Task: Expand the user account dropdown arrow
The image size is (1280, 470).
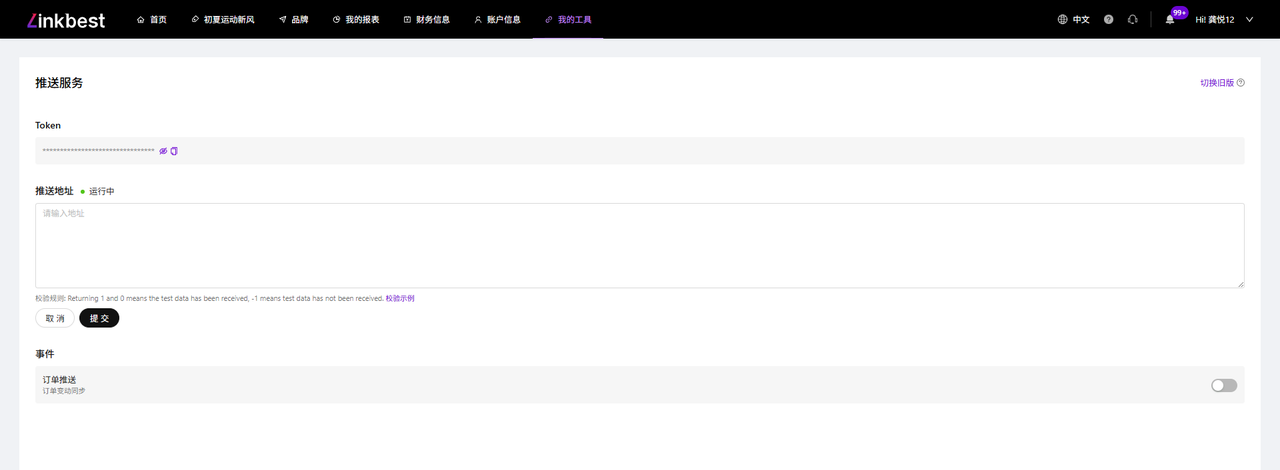Action: [x=1249, y=19]
